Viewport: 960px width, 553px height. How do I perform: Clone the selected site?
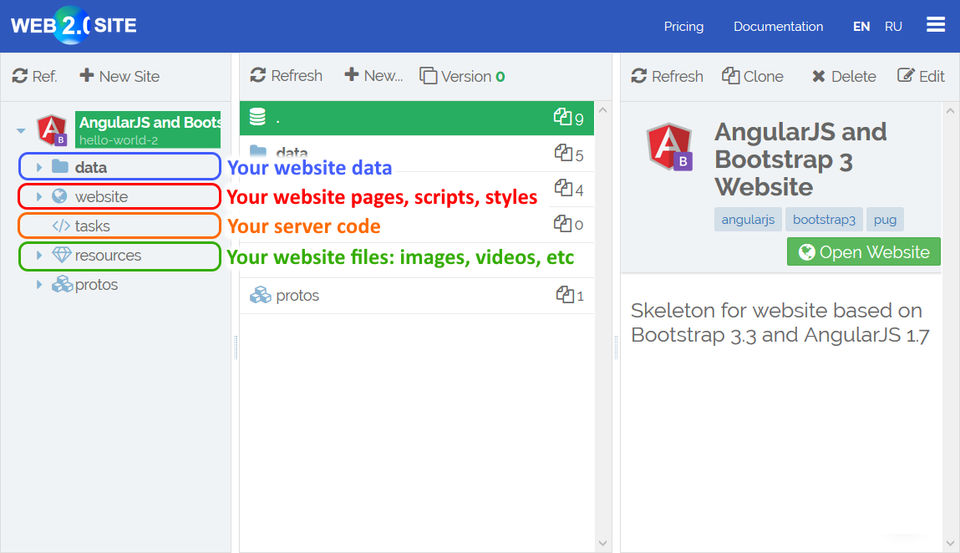[752, 76]
